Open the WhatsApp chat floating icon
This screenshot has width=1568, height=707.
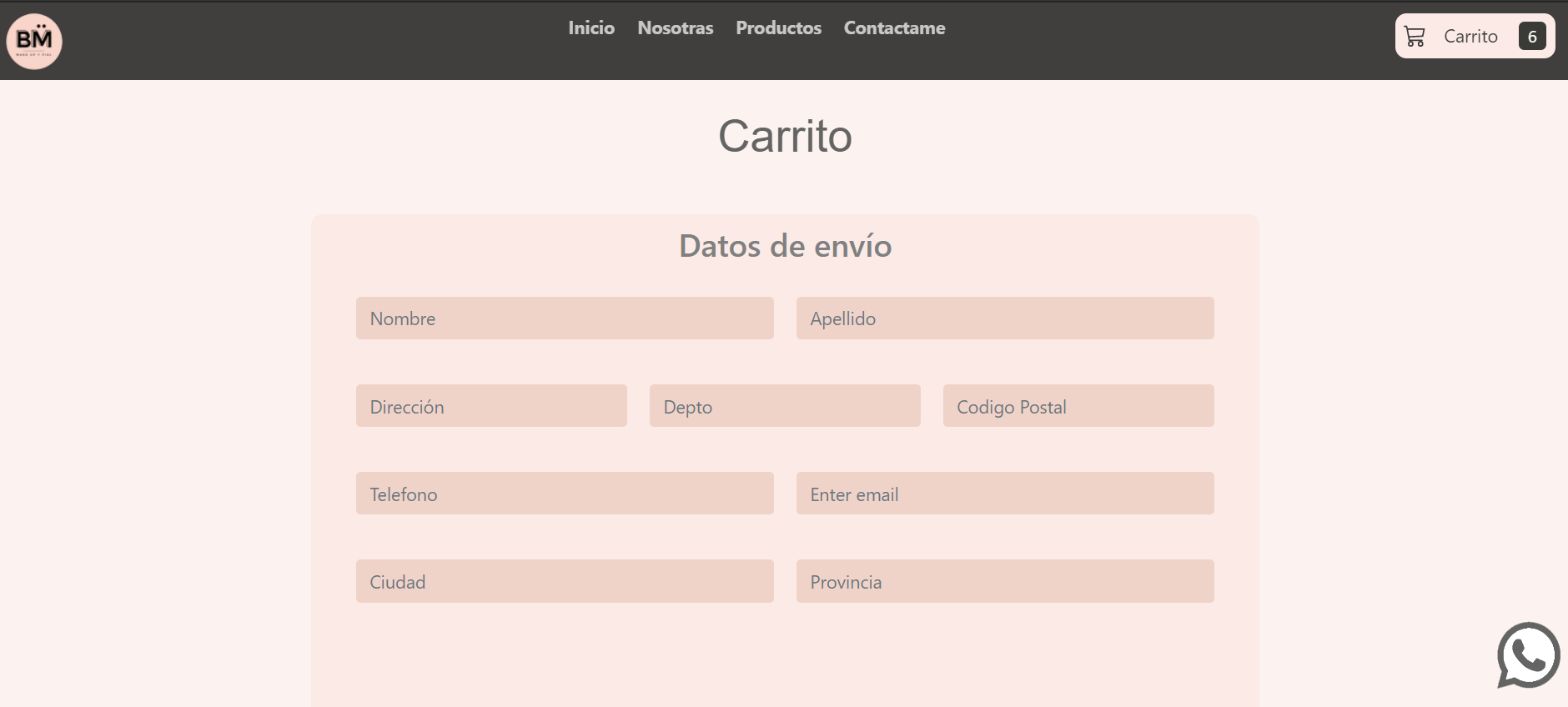(x=1528, y=655)
